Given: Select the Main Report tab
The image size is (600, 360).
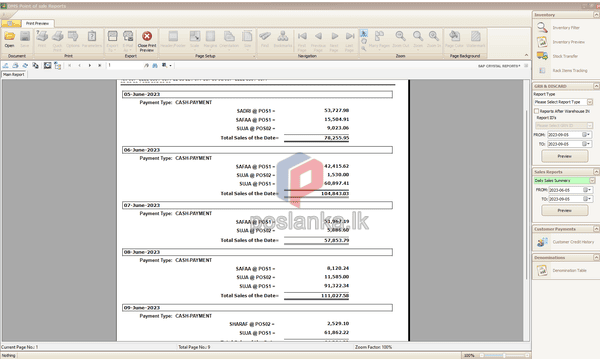Looking at the screenshot, I should tap(14, 74).
